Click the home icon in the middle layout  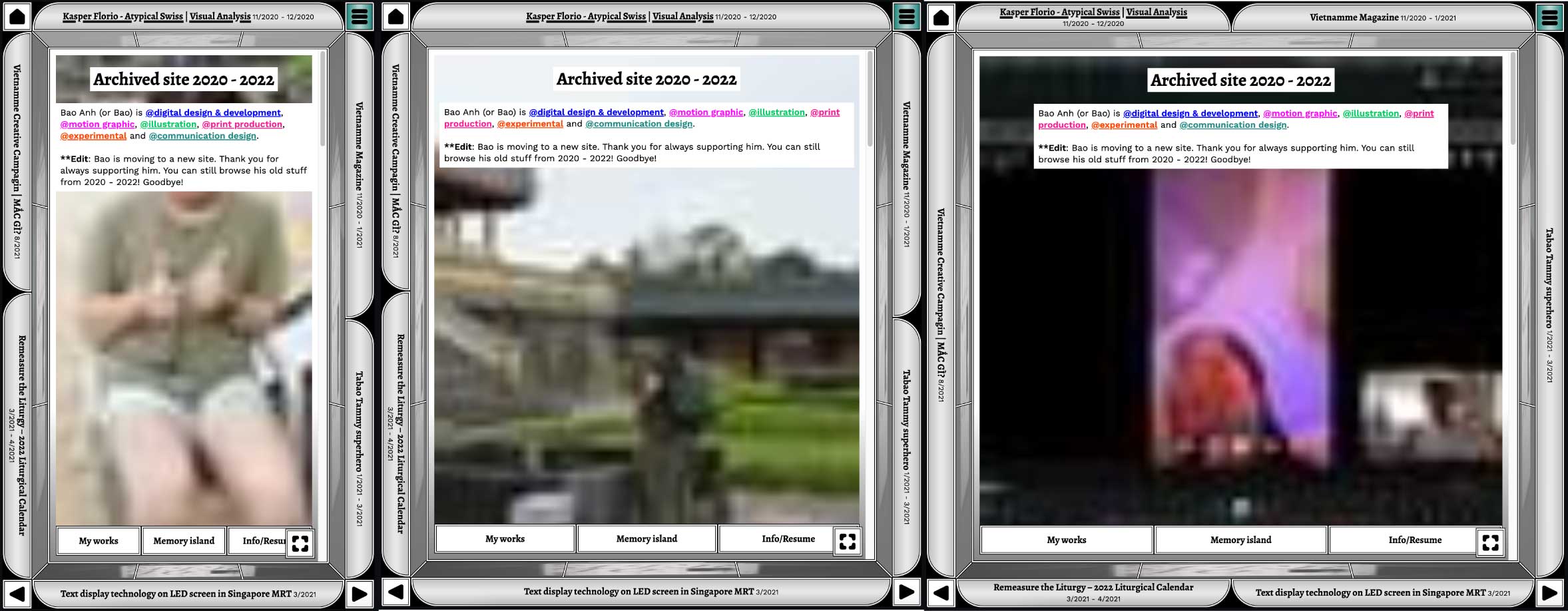pyautogui.click(x=395, y=17)
